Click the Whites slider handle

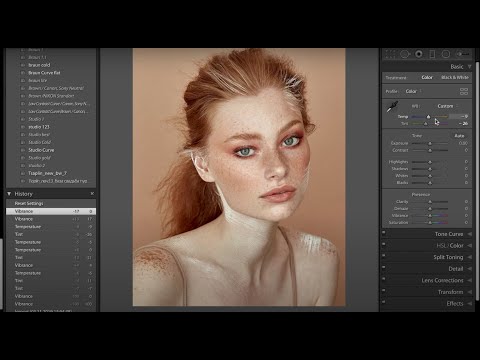(x=430, y=176)
